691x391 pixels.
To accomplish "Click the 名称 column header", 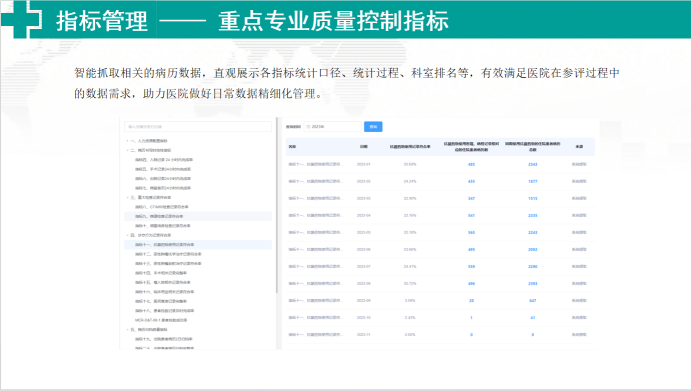I will (x=292, y=147).
